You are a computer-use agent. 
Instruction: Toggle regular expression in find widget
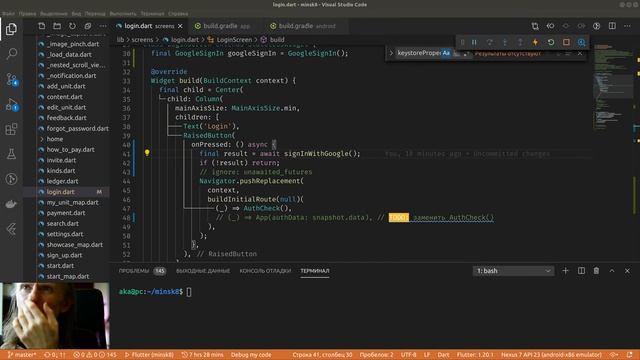pos(466,53)
